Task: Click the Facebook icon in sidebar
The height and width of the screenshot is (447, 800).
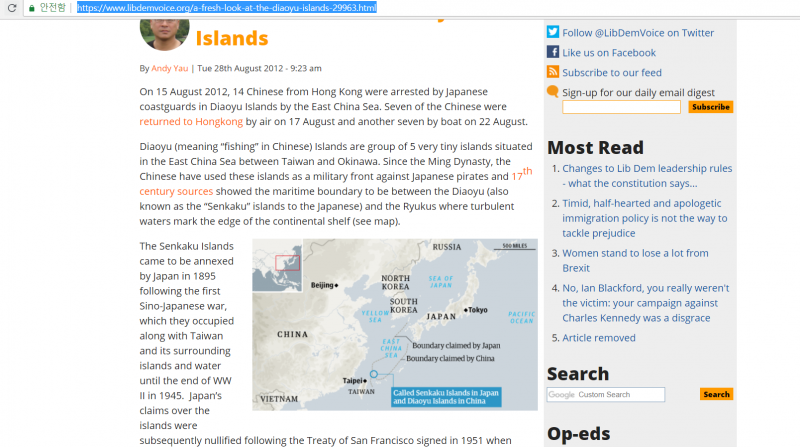Action: tap(553, 52)
